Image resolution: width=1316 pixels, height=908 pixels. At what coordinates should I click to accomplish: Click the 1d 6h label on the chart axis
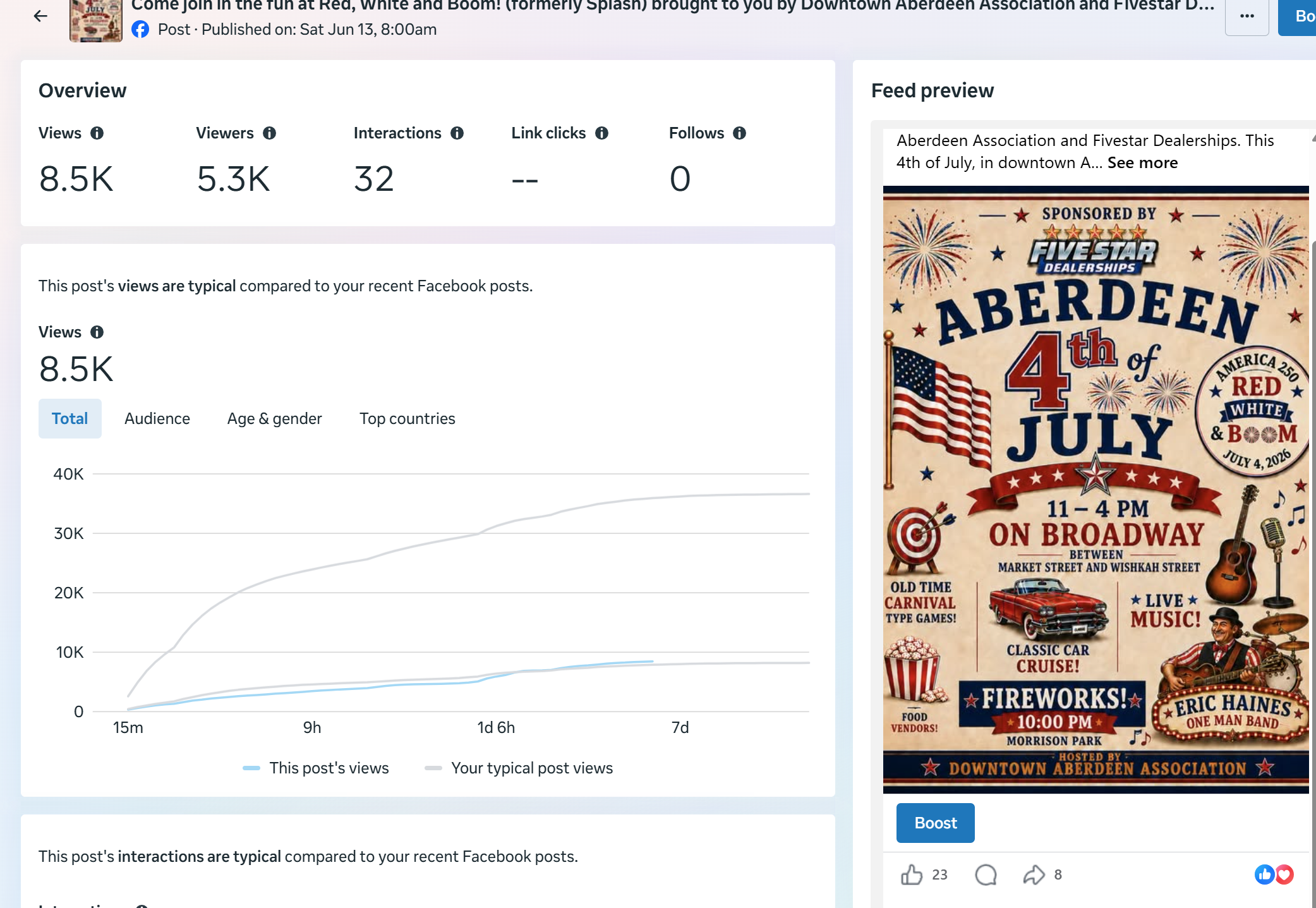click(x=496, y=727)
